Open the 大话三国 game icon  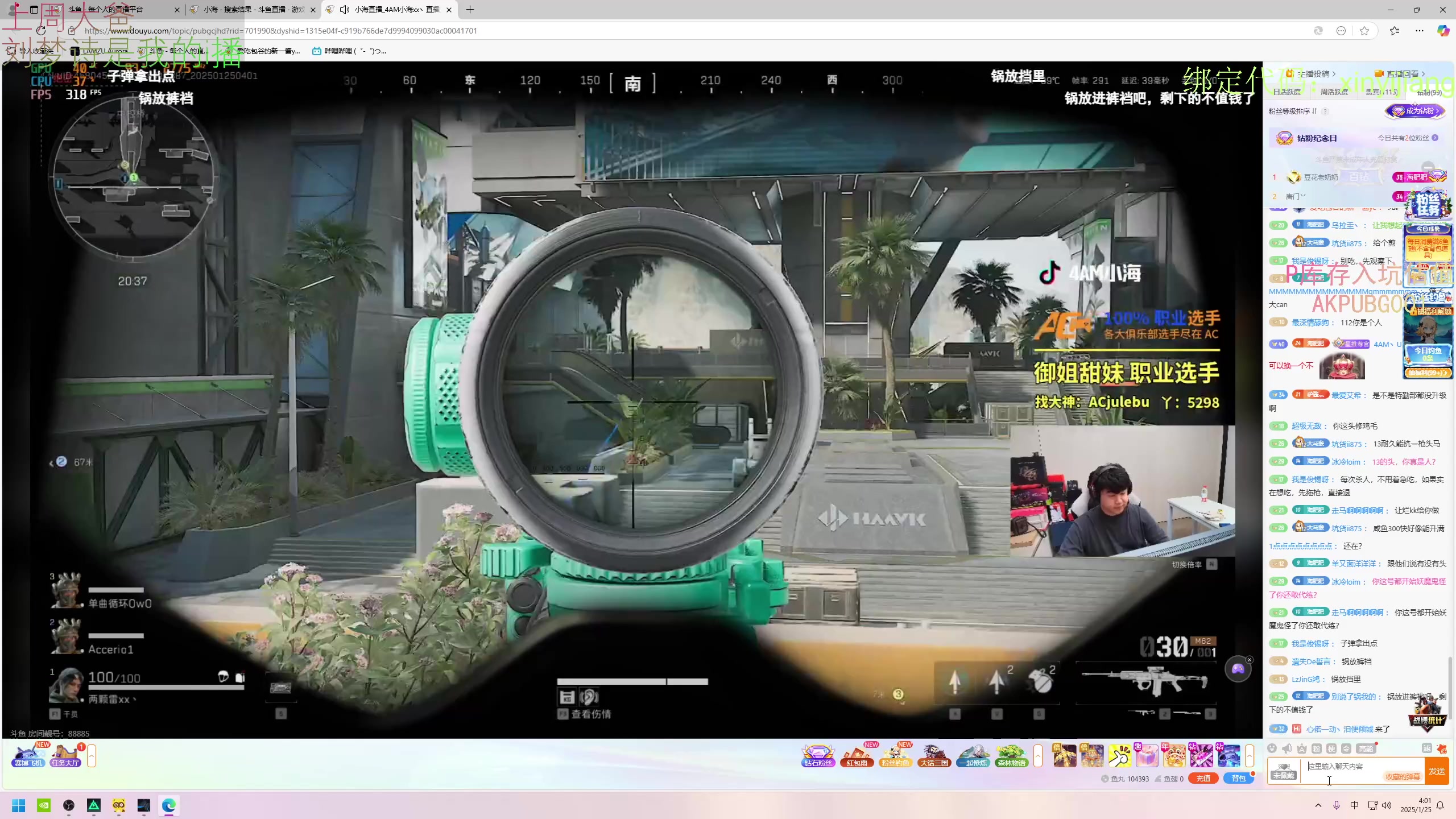[x=934, y=756]
